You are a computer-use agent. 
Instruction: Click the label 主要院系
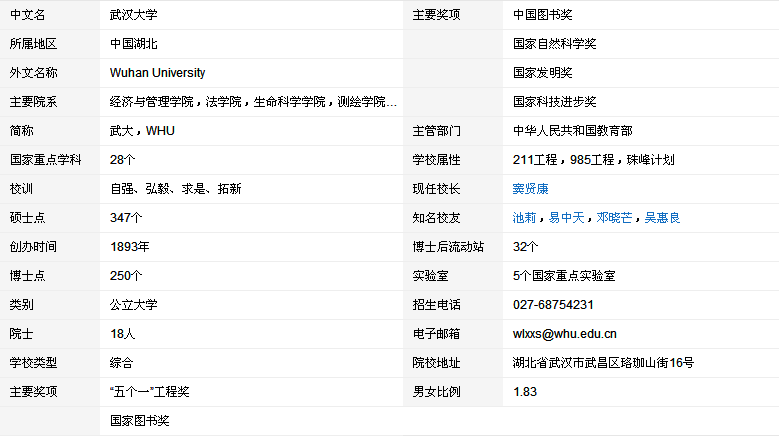point(33,102)
